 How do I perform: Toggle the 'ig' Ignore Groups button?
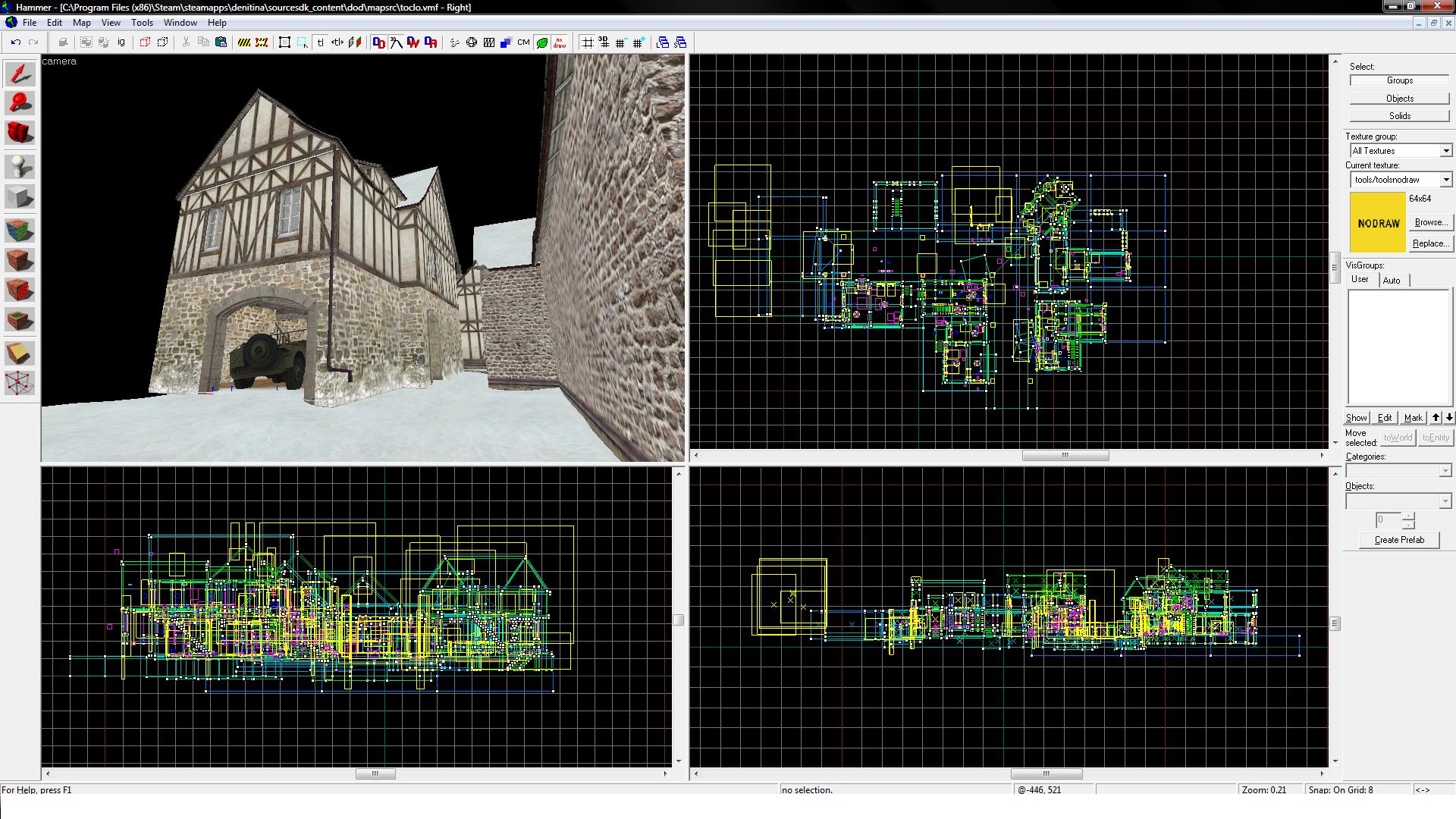(x=121, y=42)
